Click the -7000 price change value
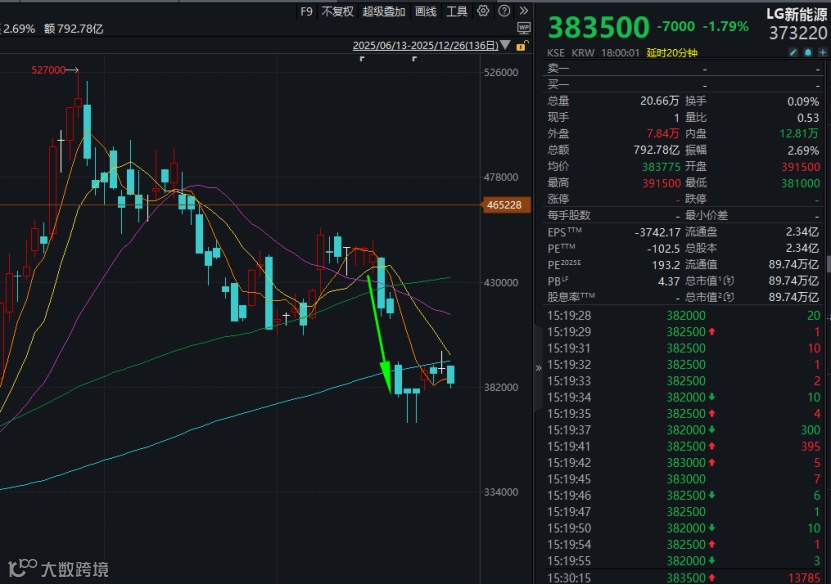The width and height of the screenshot is (831, 585). click(x=676, y=26)
